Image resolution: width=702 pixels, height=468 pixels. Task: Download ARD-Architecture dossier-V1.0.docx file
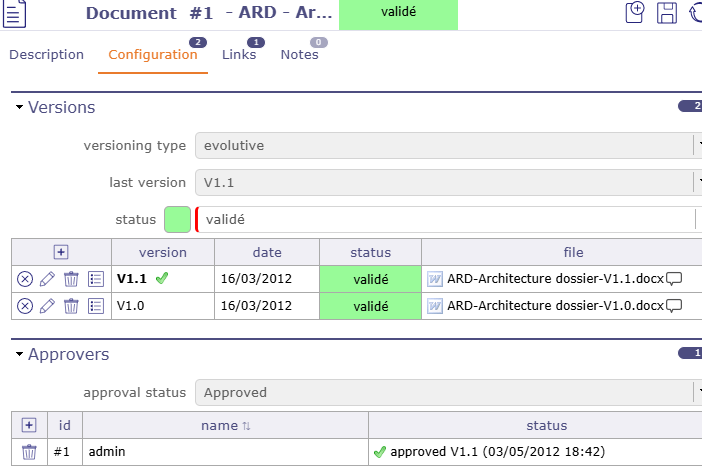click(x=552, y=306)
